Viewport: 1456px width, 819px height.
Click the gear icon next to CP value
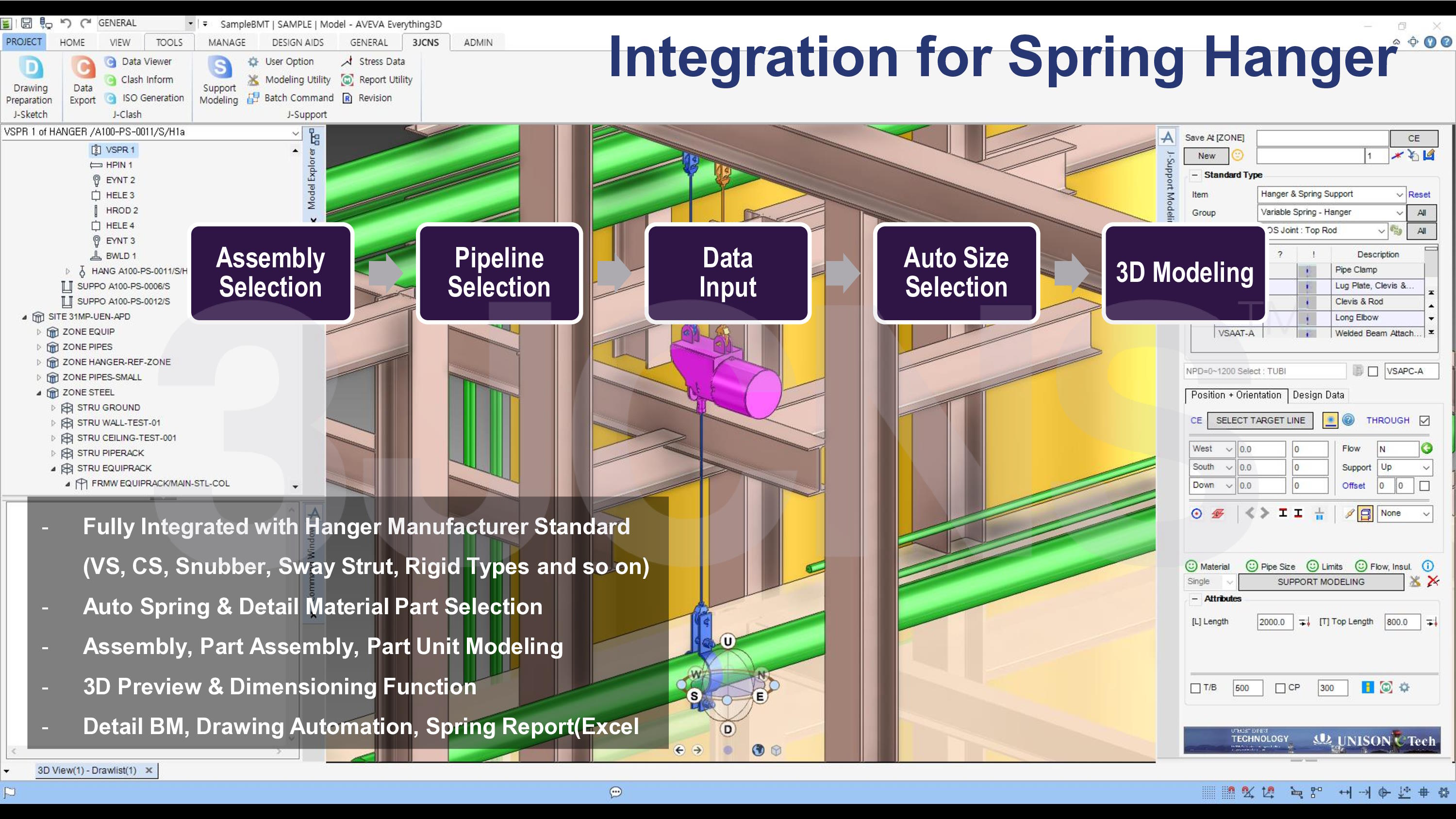(1405, 688)
